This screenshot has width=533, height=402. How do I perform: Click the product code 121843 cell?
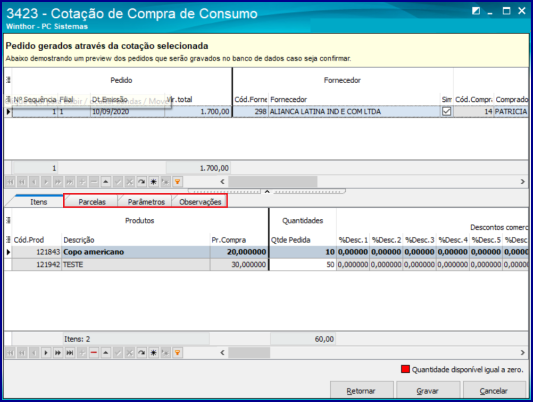[37, 252]
